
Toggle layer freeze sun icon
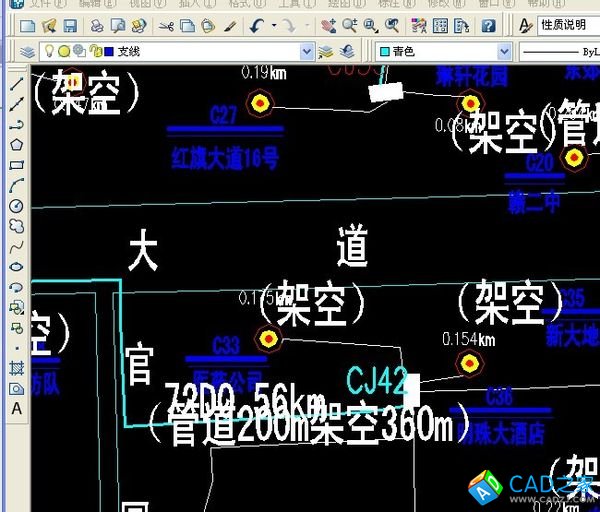coord(64,51)
